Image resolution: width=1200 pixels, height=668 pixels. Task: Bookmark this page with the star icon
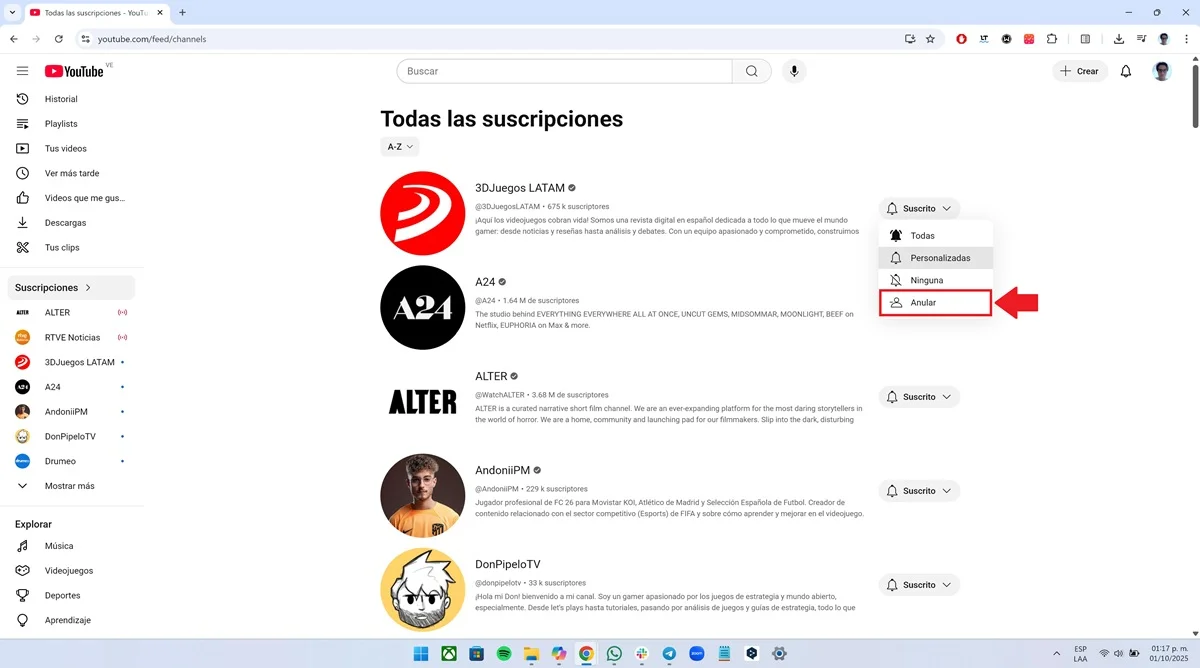(930, 39)
